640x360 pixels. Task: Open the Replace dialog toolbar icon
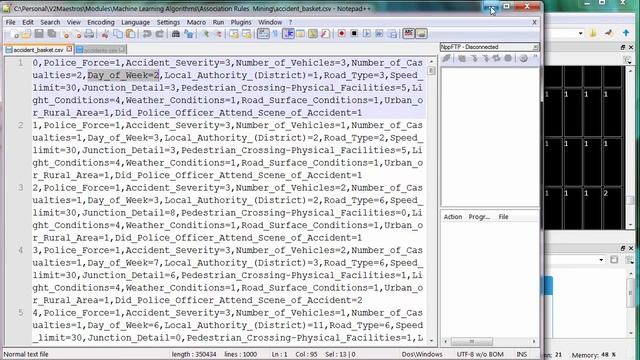coord(189,34)
